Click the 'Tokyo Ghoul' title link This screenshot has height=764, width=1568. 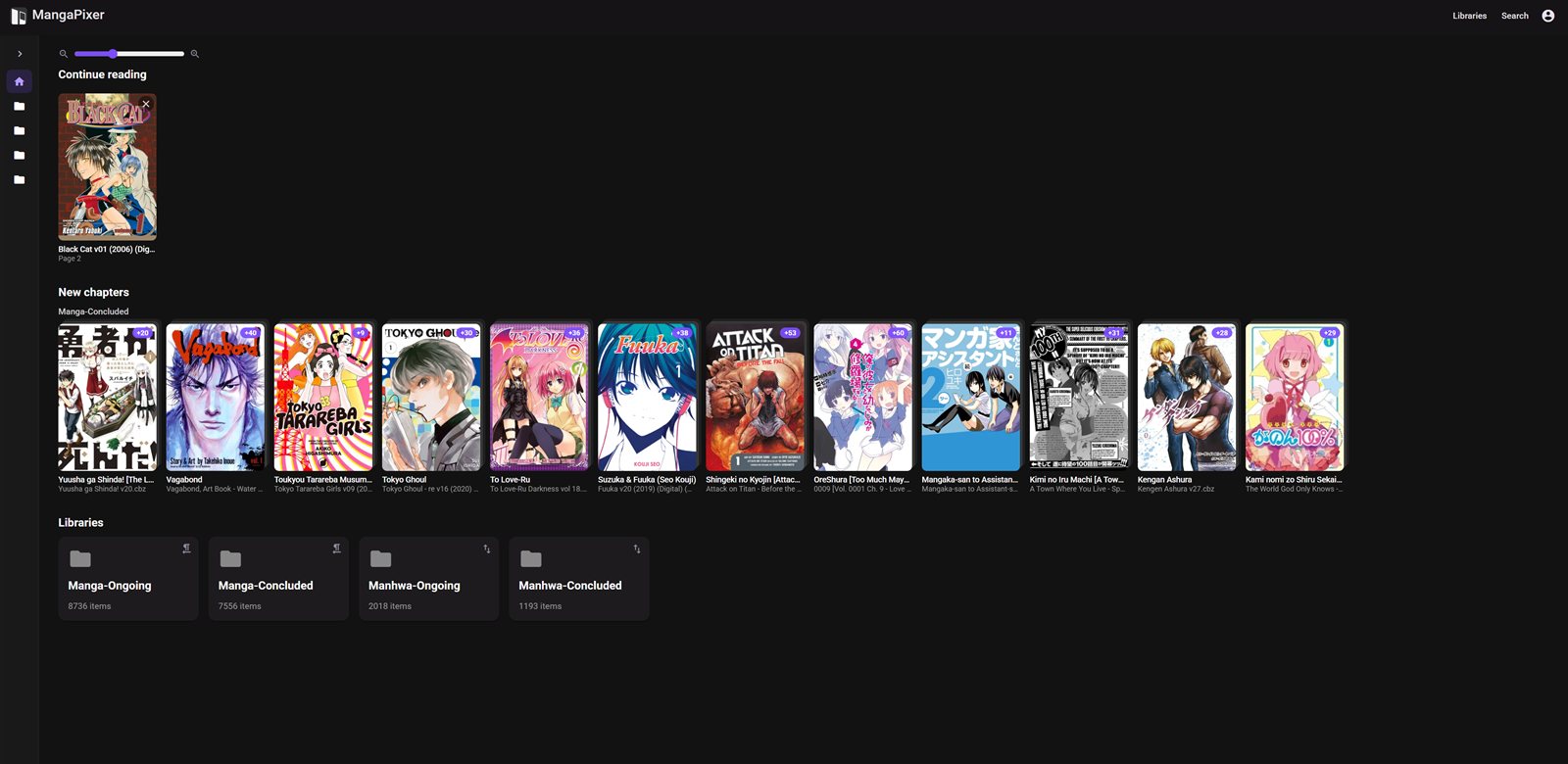pyautogui.click(x=404, y=480)
